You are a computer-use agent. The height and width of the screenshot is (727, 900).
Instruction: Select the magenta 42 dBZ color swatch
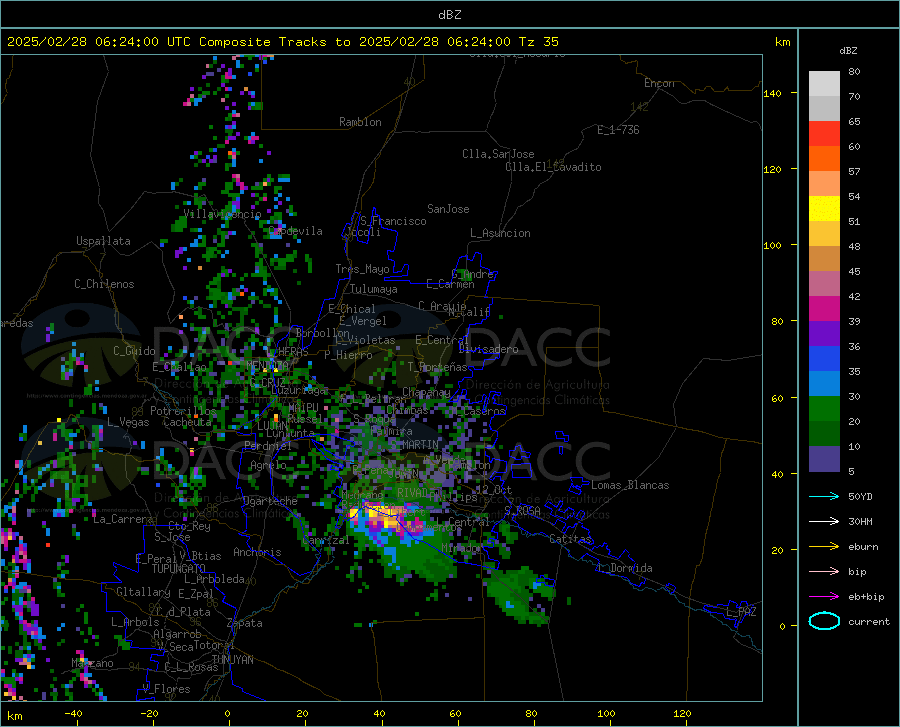[x=824, y=309]
